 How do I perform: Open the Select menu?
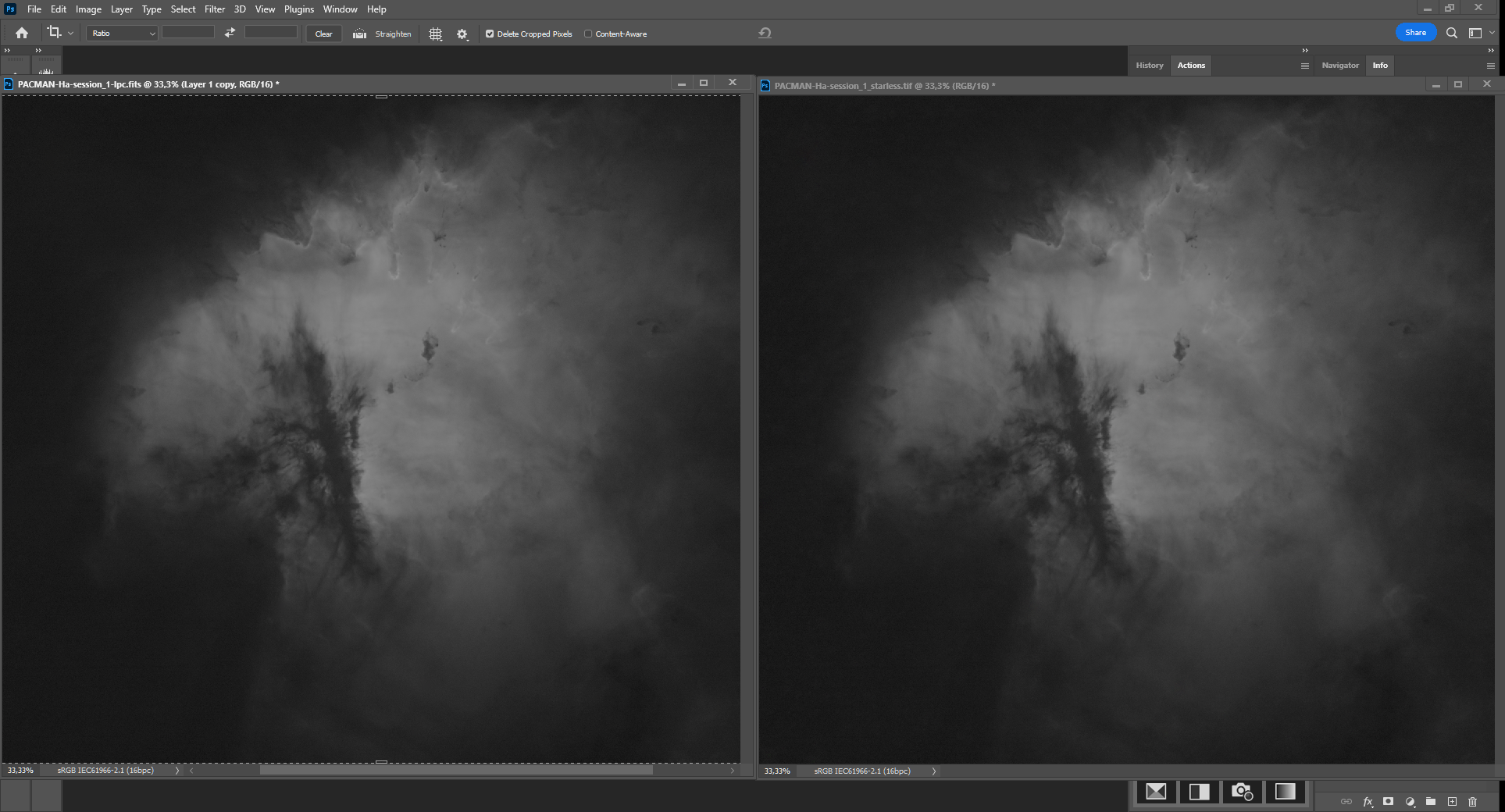(184, 9)
